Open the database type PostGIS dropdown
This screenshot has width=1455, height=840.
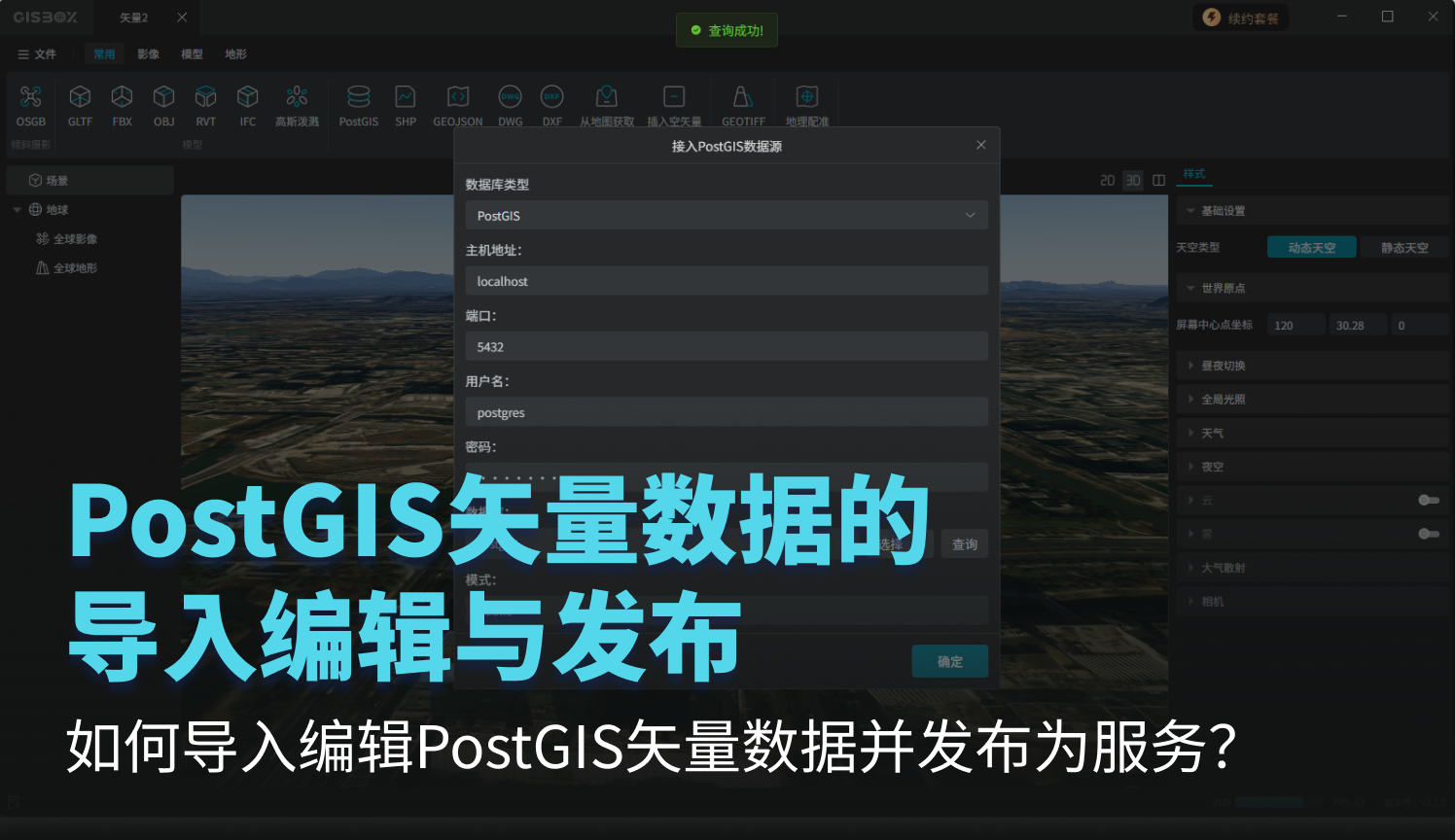coord(726,216)
